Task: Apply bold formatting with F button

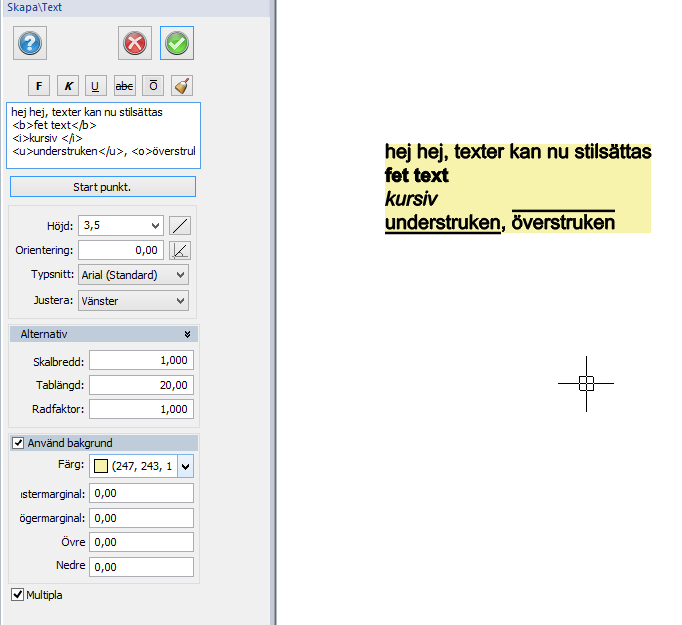Action: point(39,86)
